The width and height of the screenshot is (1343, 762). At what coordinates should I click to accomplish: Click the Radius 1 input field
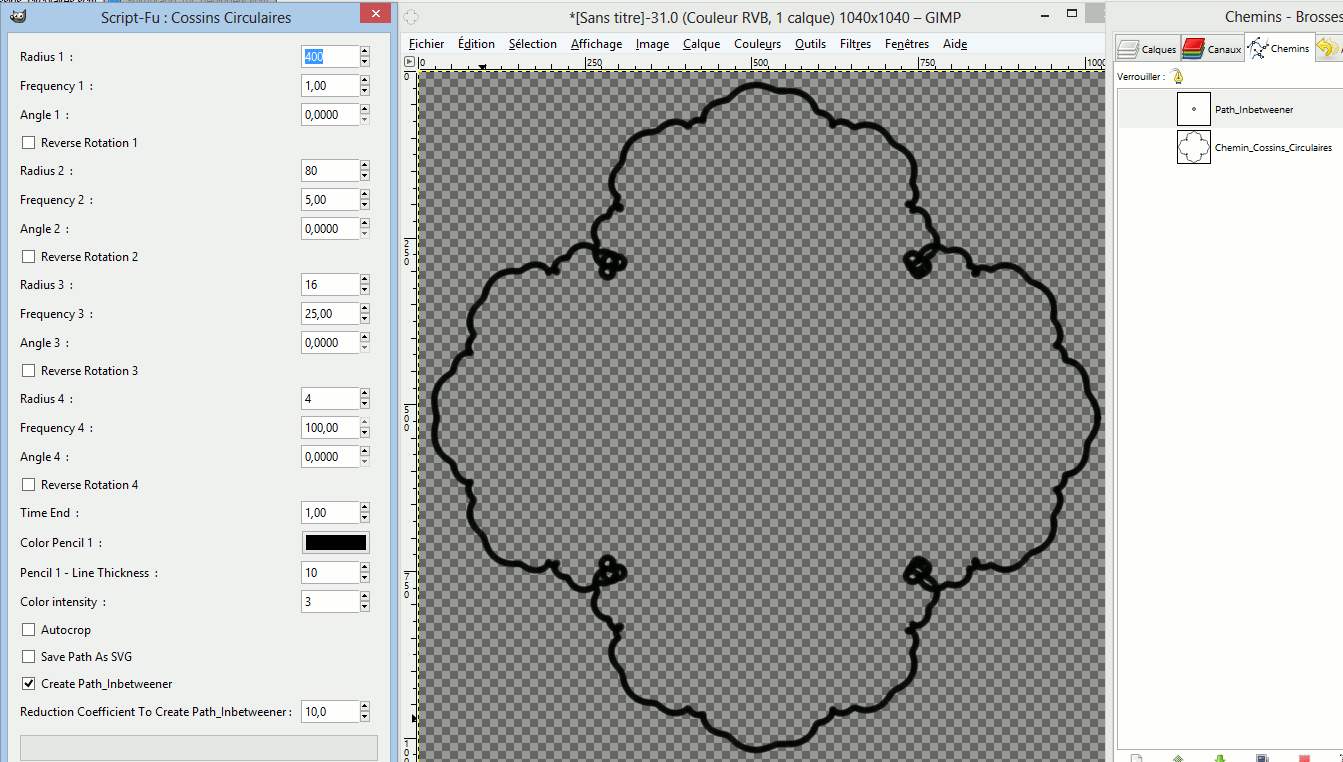point(330,57)
